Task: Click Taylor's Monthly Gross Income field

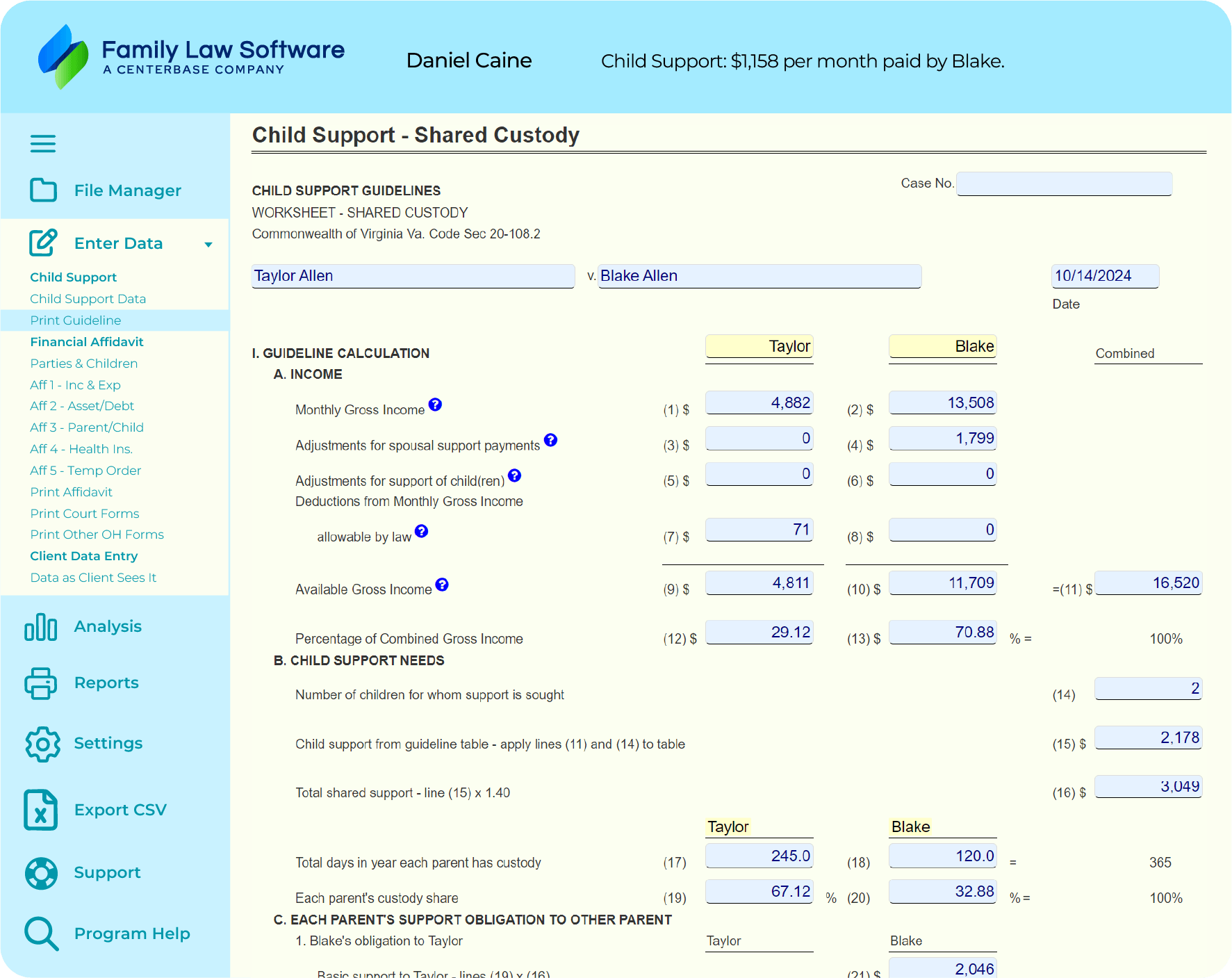Action: [759, 403]
